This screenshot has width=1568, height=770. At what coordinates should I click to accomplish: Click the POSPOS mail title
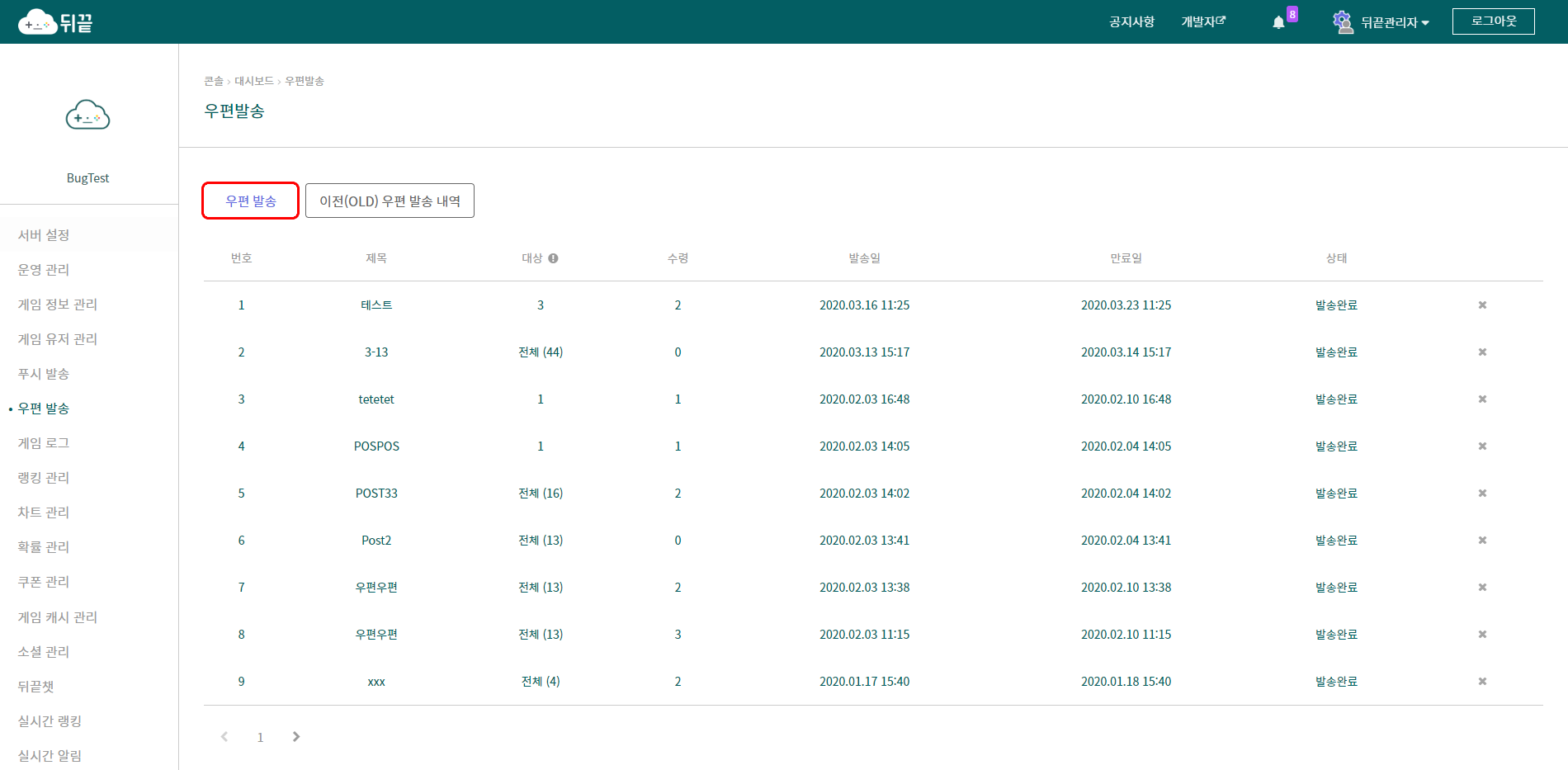tap(376, 446)
